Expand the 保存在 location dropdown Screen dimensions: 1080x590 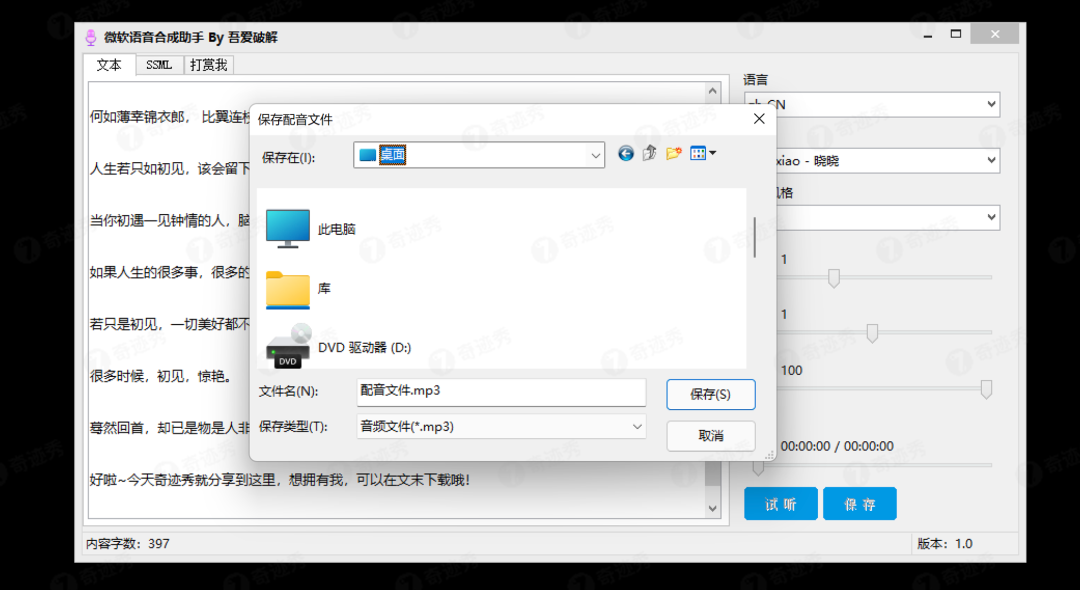(x=596, y=156)
